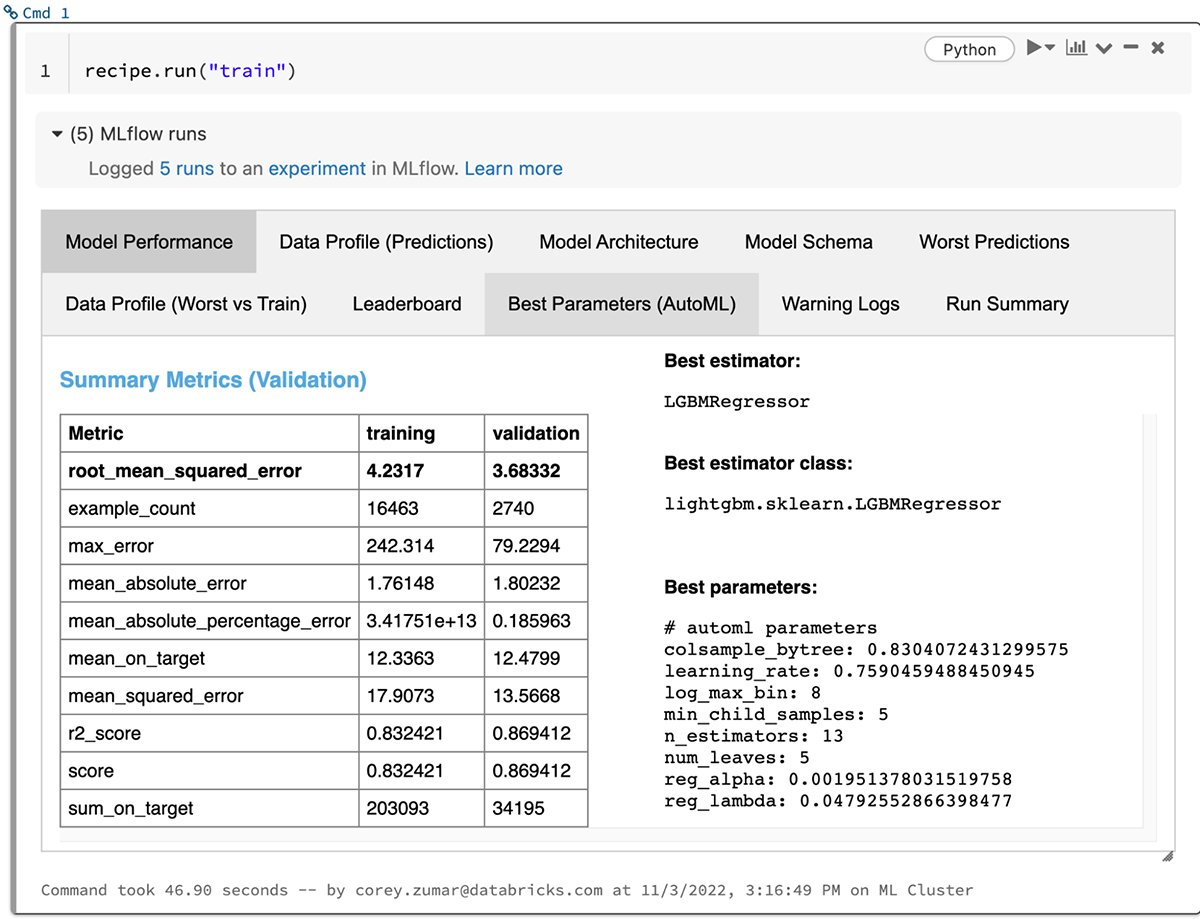Click the bar chart dashboard icon
The image size is (1200, 919).
point(1076,48)
